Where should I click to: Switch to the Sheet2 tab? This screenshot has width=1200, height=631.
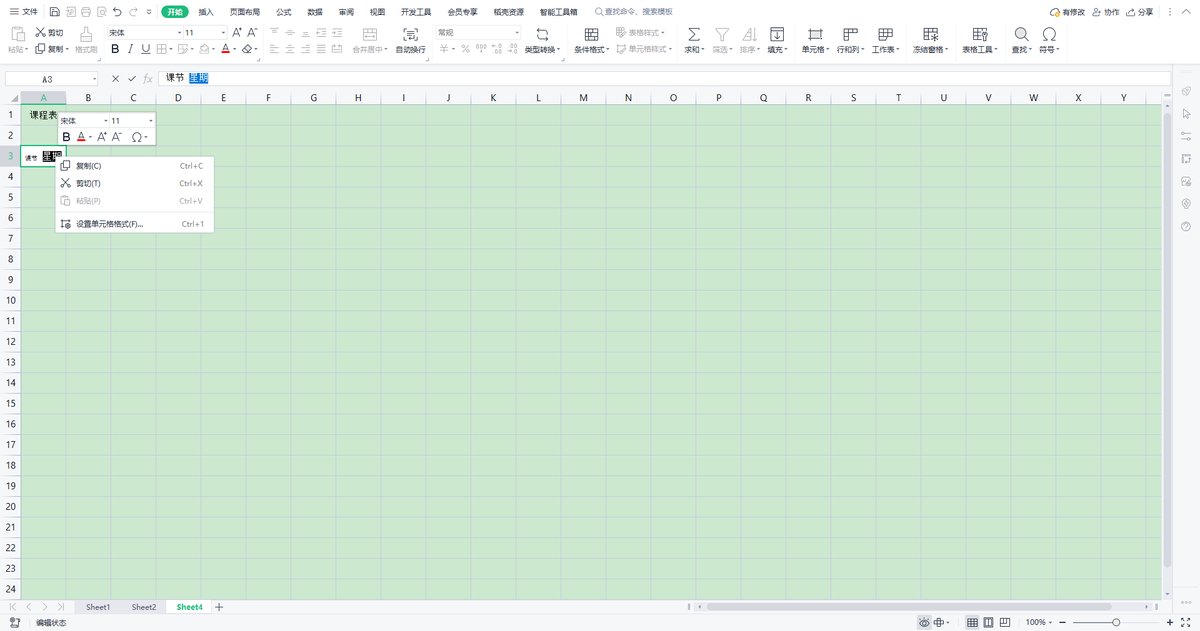point(143,607)
